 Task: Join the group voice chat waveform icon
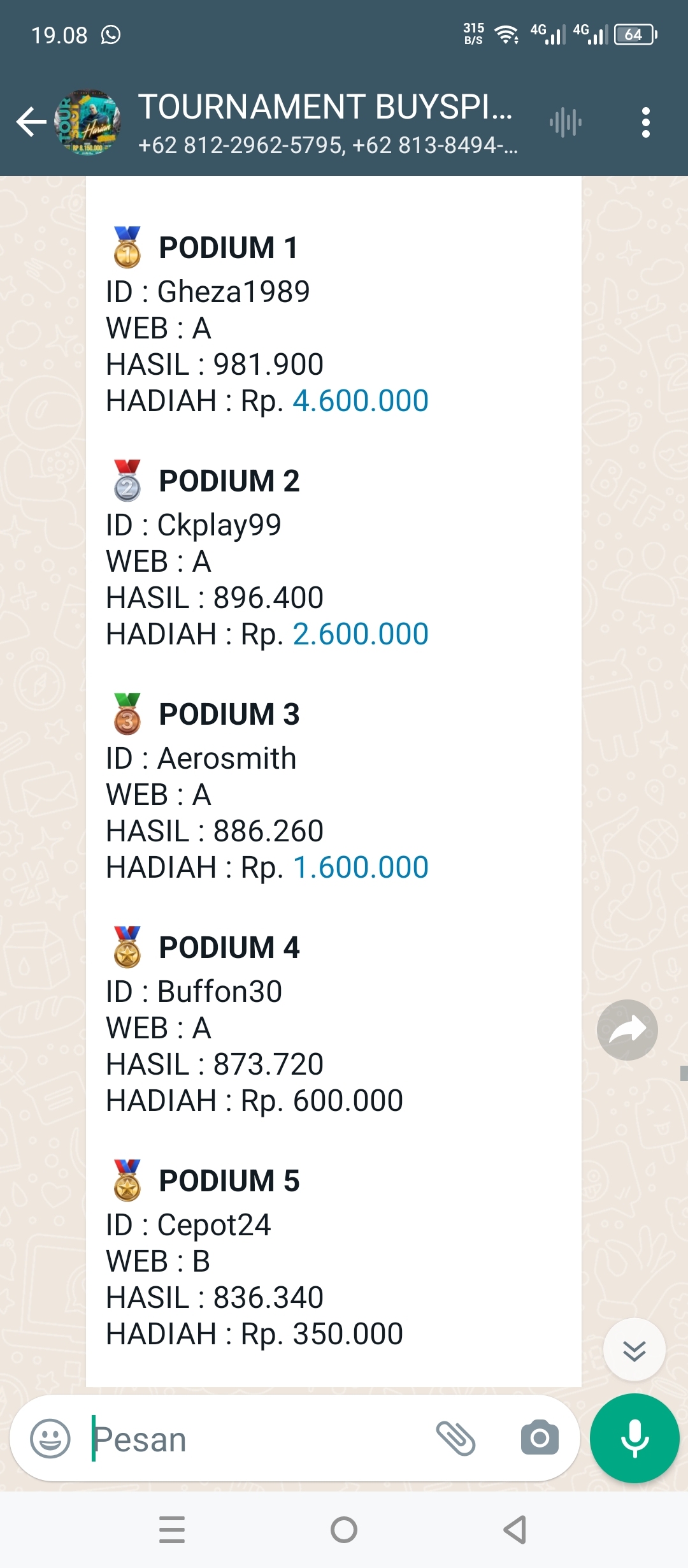click(566, 122)
